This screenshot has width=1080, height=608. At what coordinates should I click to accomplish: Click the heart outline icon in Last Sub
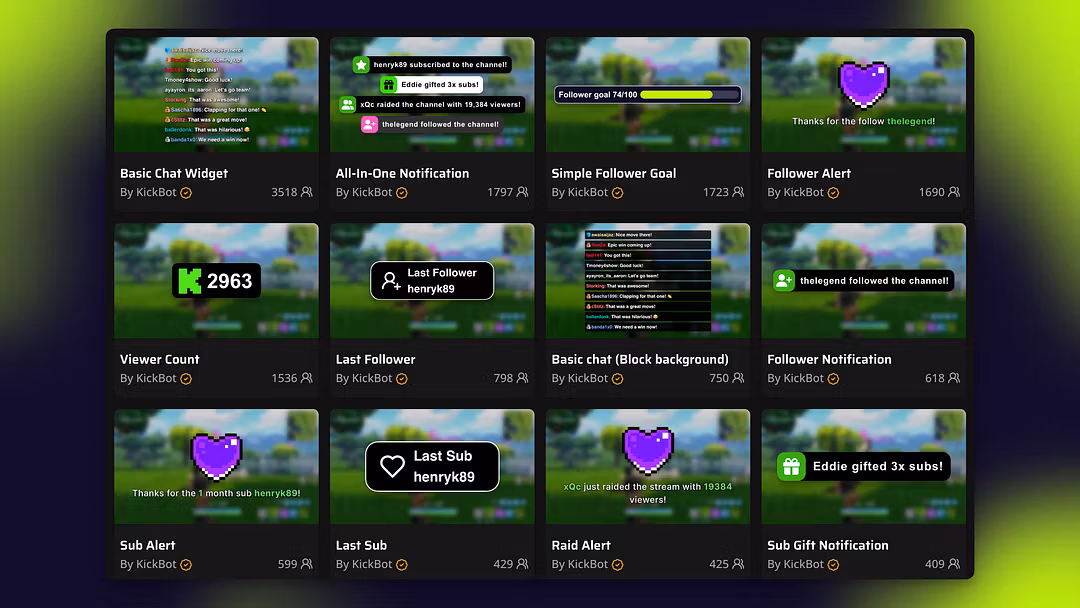pyautogui.click(x=393, y=466)
